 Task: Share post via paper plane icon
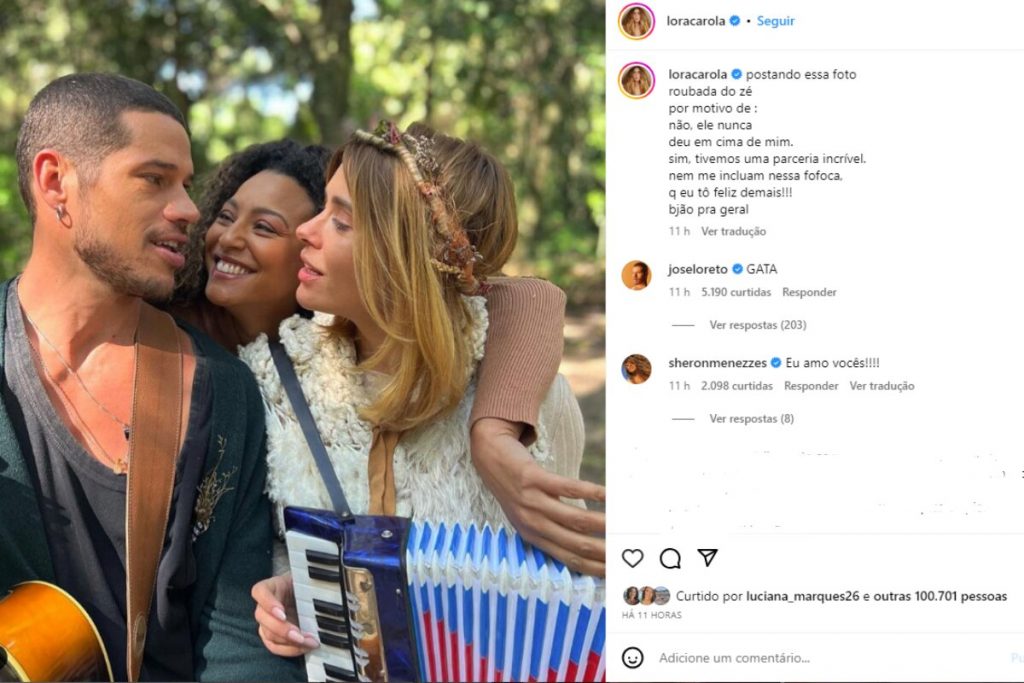click(707, 558)
